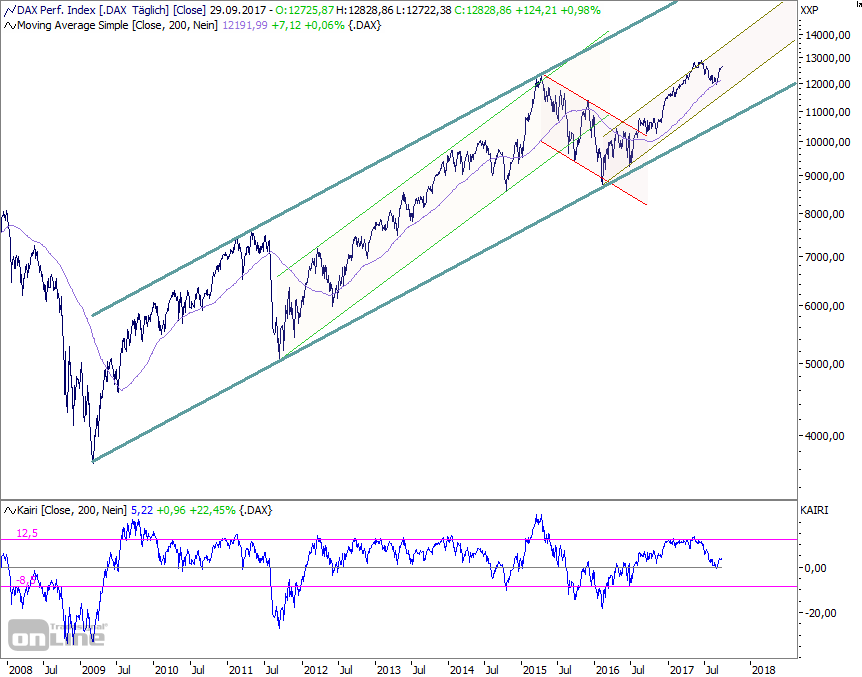Click the 2018 time axis label
Image resolution: width=862 pixels, height=677 pixels.
763,670
